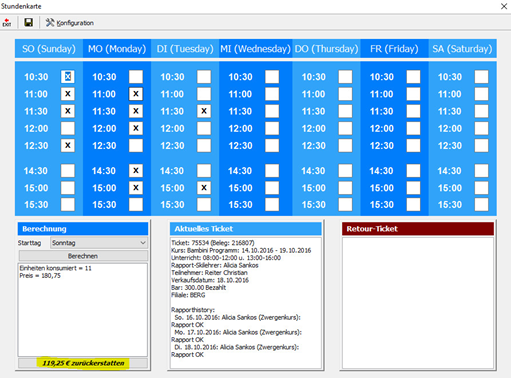Click the 'Ticket: 75534' line
511x378 pixels.
coord(213,243)
